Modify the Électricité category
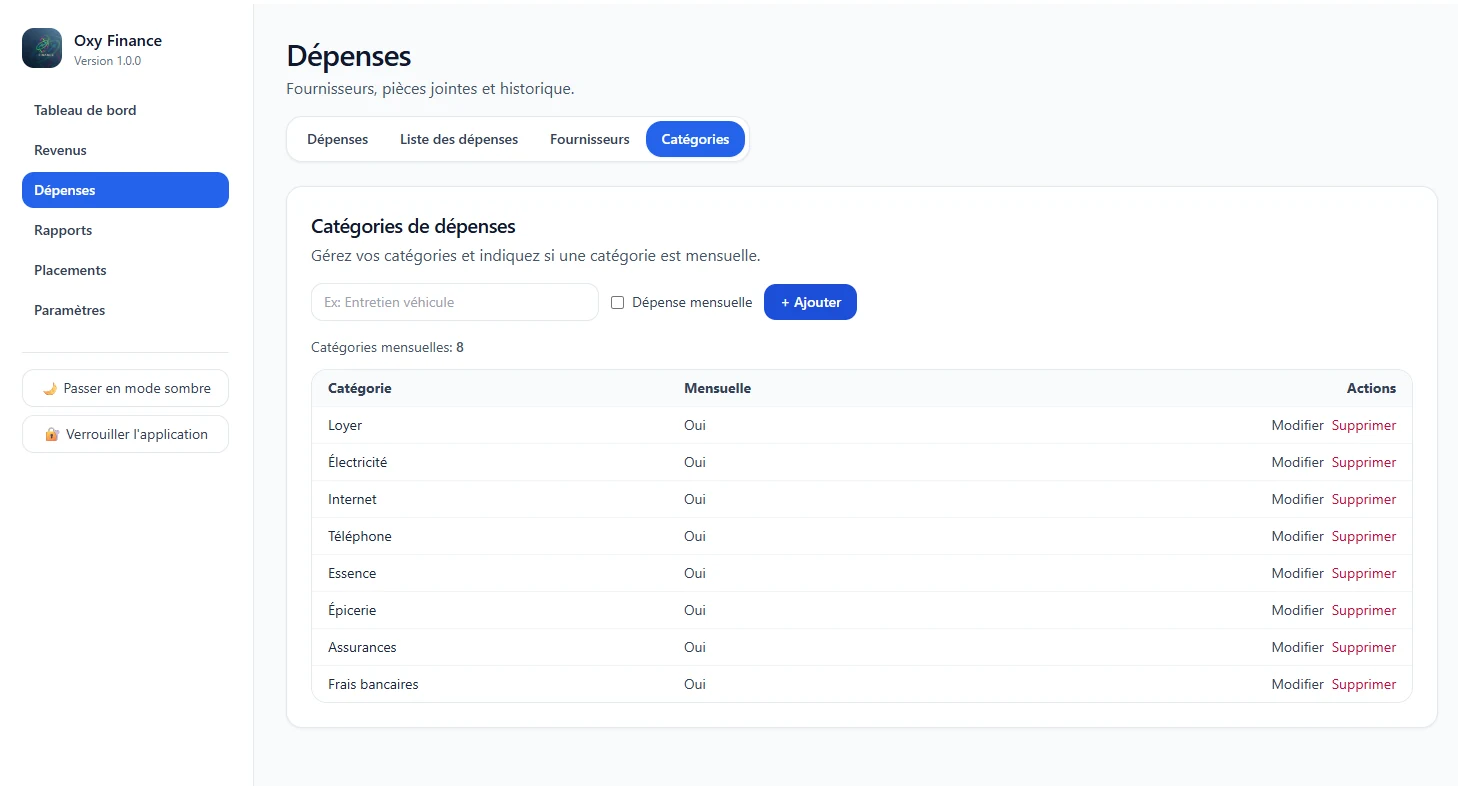1458x786 pixels. (1297, 462)
